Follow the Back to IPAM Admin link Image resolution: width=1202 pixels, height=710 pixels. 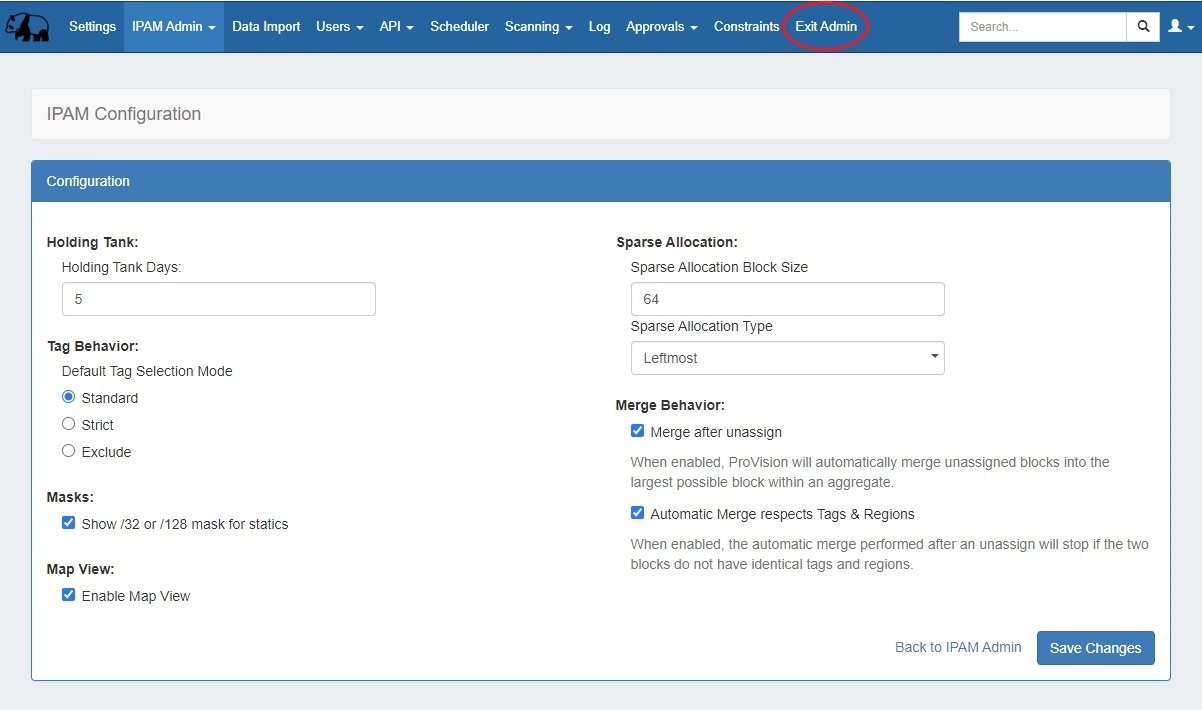click(957, 647)
